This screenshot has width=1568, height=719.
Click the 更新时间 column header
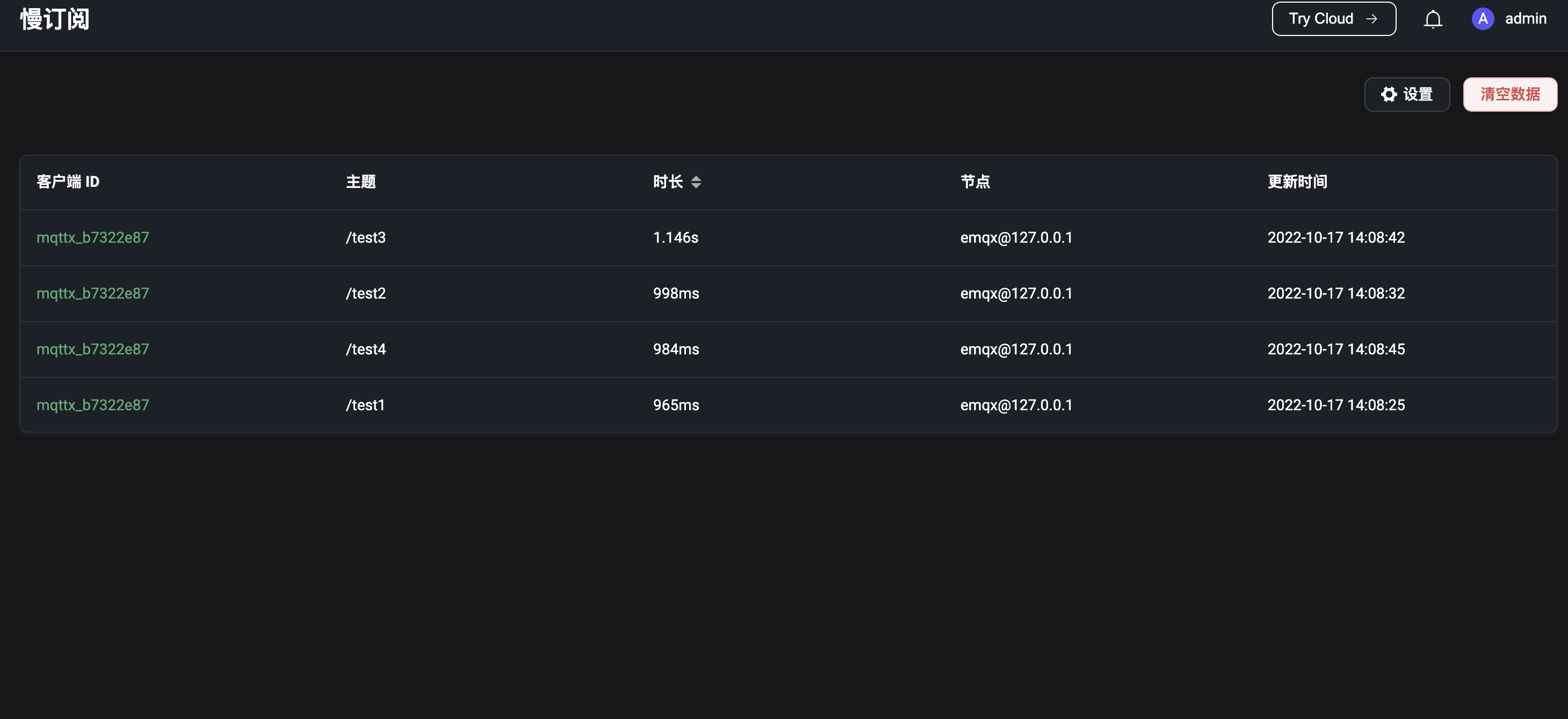(x=1297, y=182)
